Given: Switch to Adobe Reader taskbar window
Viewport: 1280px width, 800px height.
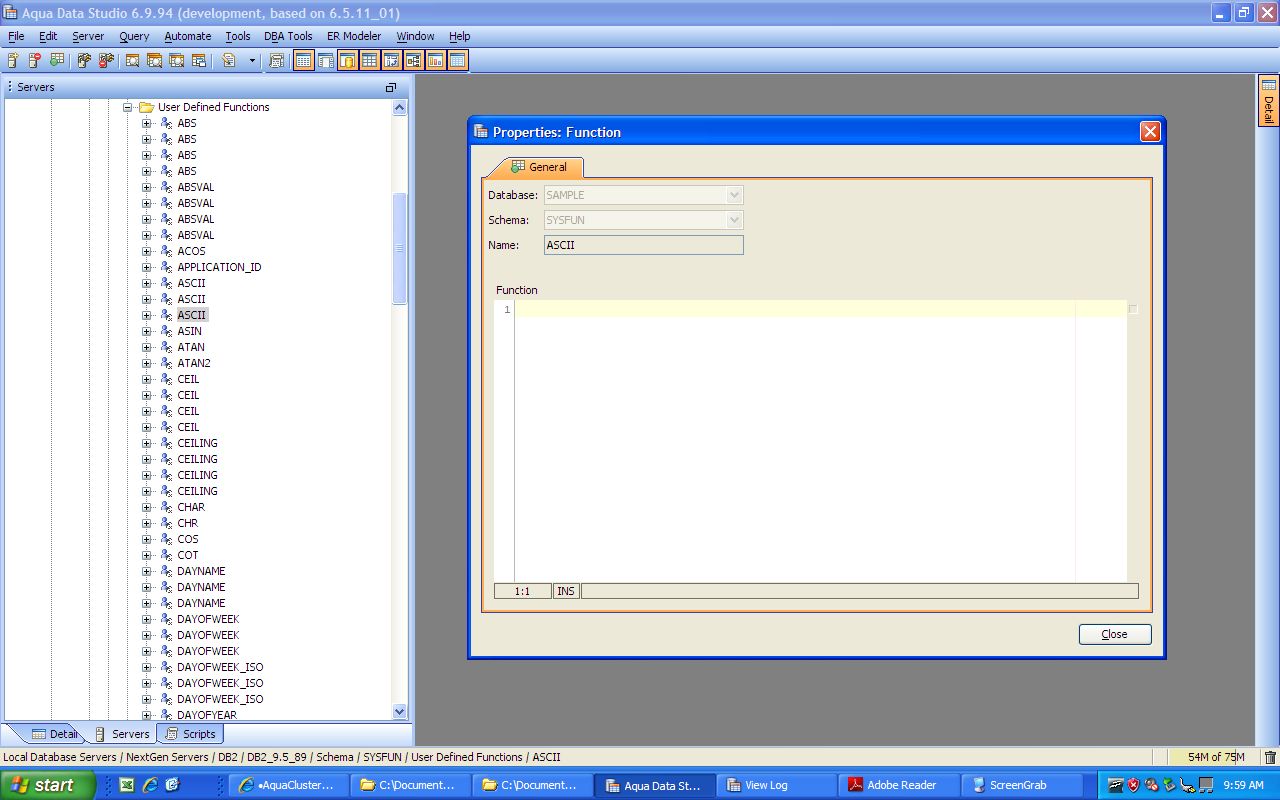Looking at the screenshot, I should click(x=899, y=785).
